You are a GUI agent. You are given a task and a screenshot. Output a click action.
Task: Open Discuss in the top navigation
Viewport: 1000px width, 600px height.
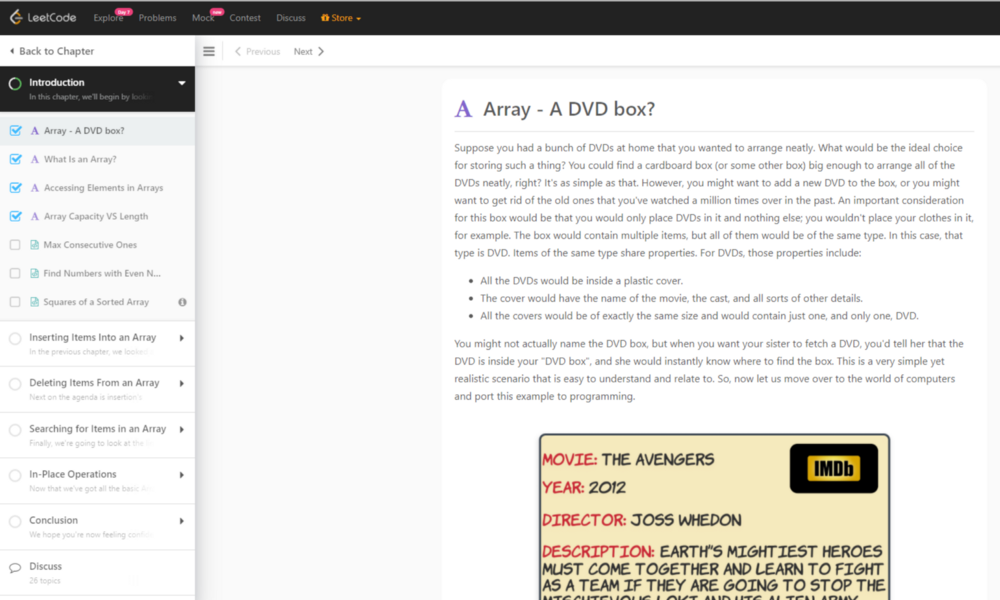tap(291, 18)
